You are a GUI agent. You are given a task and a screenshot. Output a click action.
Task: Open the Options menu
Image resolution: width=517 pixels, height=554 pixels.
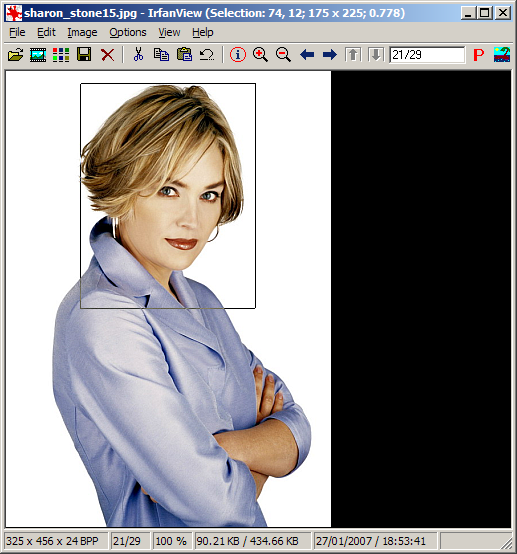128,33
